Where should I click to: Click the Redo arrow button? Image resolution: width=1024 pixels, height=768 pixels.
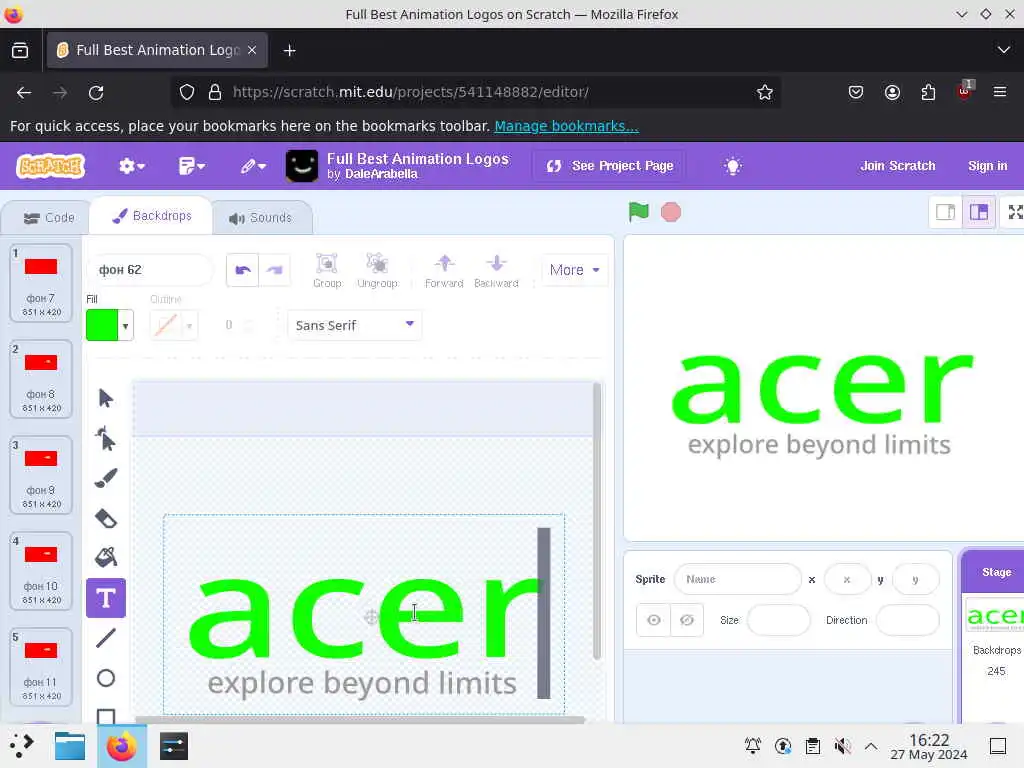(275, 270)
